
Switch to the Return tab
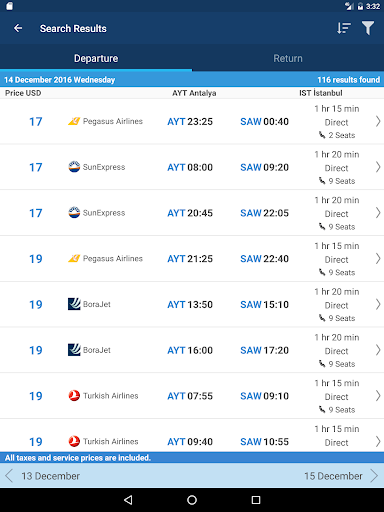(288, 58)
